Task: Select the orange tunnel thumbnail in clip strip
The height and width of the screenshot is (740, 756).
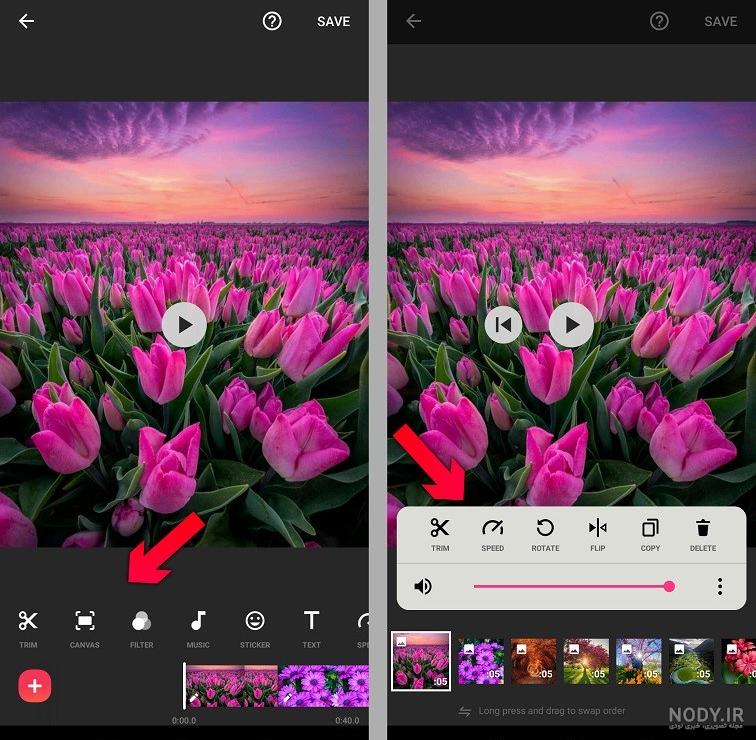Action: tap(533, 661)
